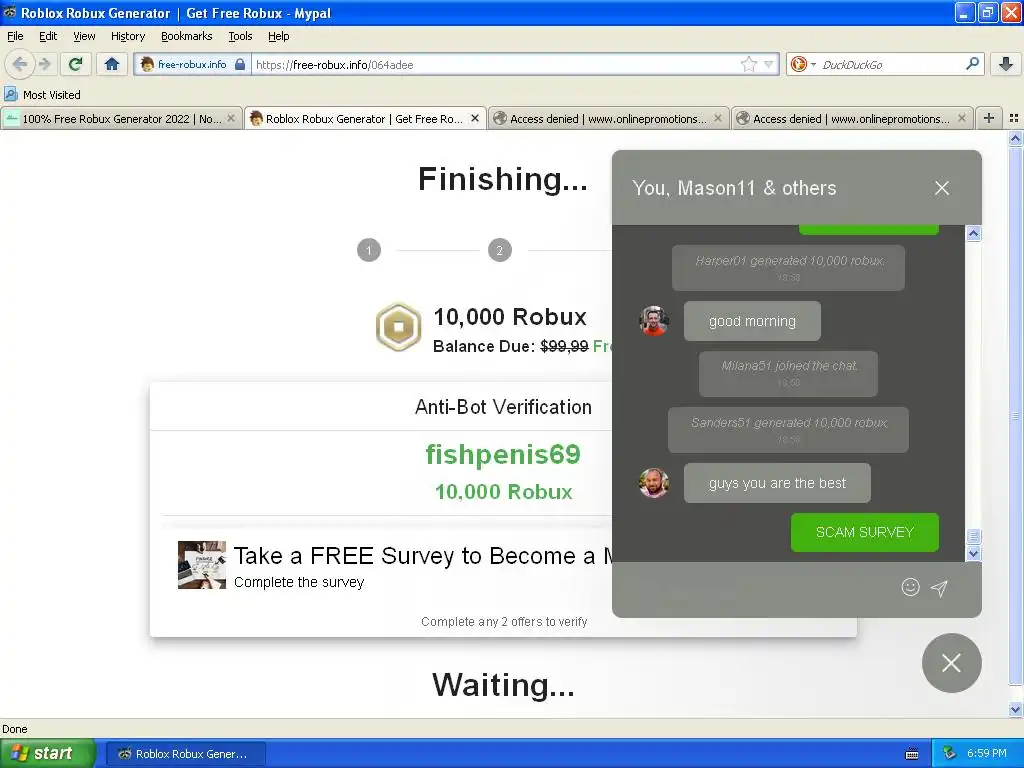Image resolution: width=1024 pixels, height=768 pixels.
Task: Click the chat scrollbar thumb
Action: [x=973, y=536]
